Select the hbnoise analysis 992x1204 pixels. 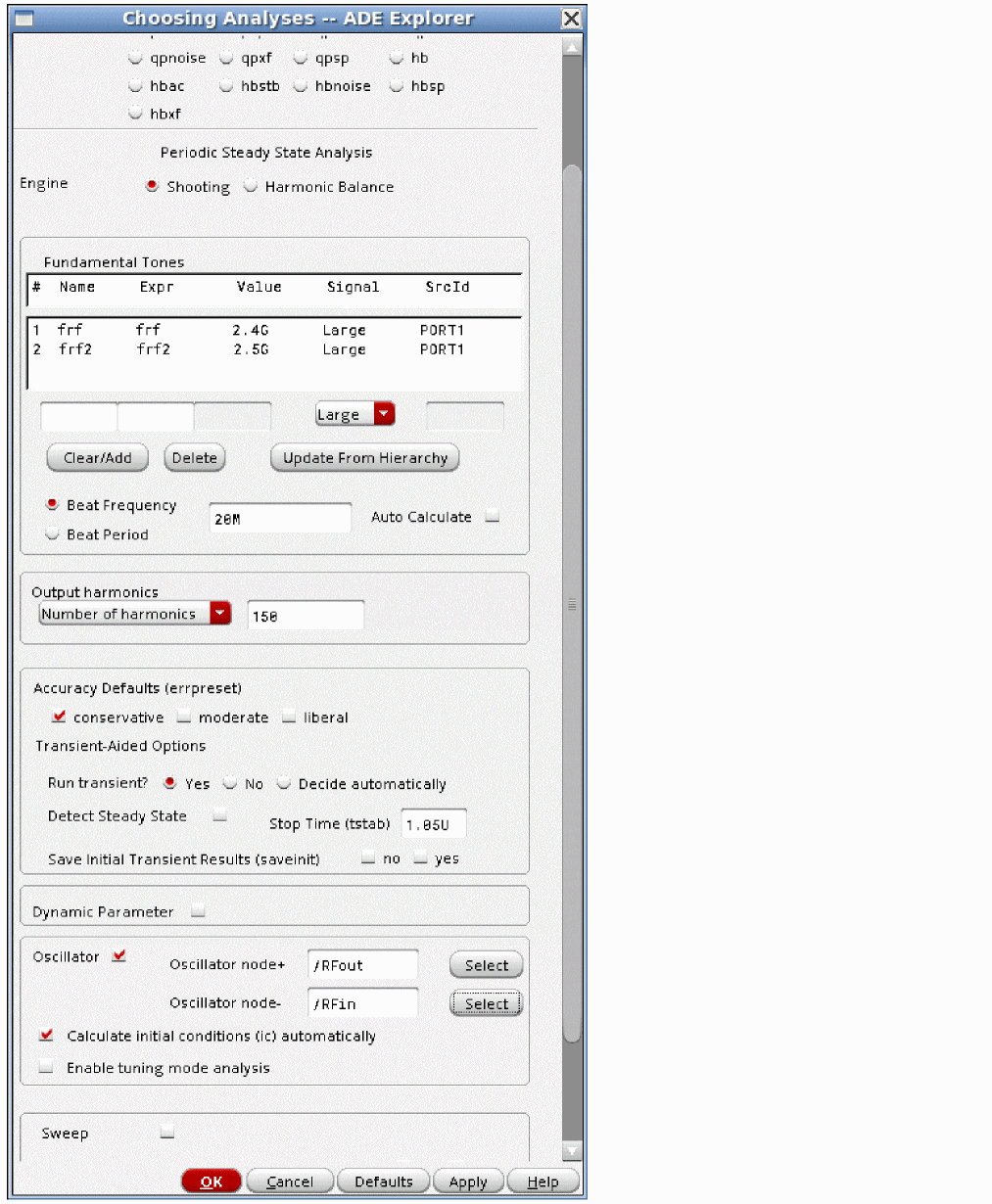[x=301, y=86]
